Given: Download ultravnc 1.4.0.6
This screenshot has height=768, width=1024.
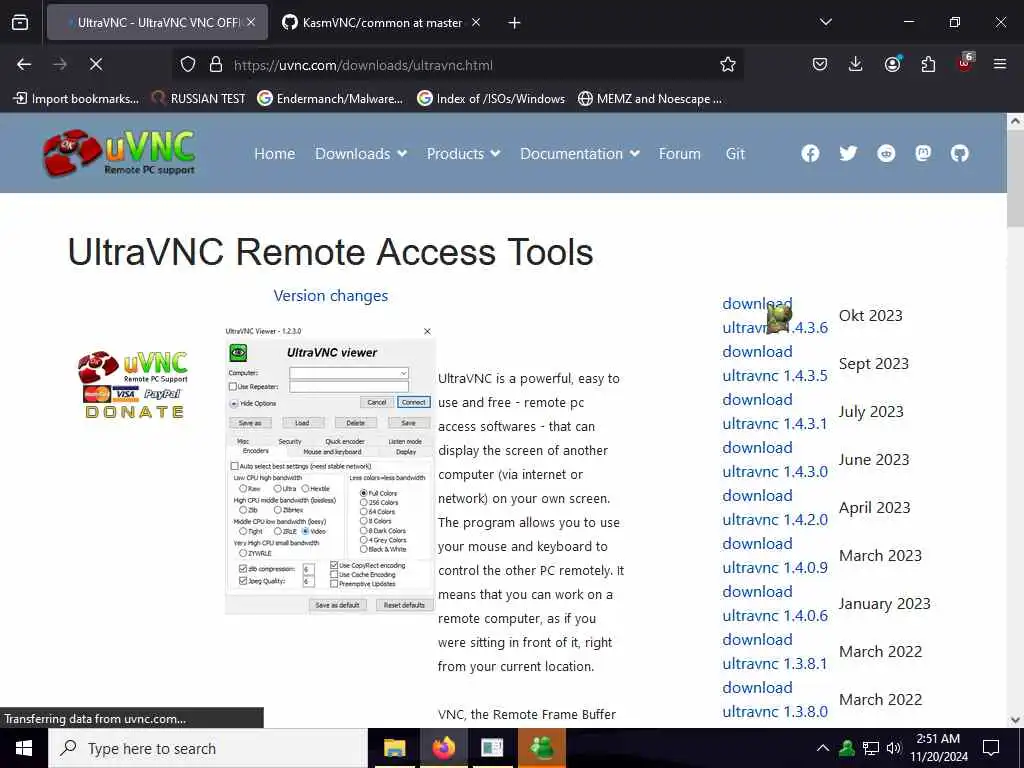Looking at the screenshot, I should tap(775, 603).
